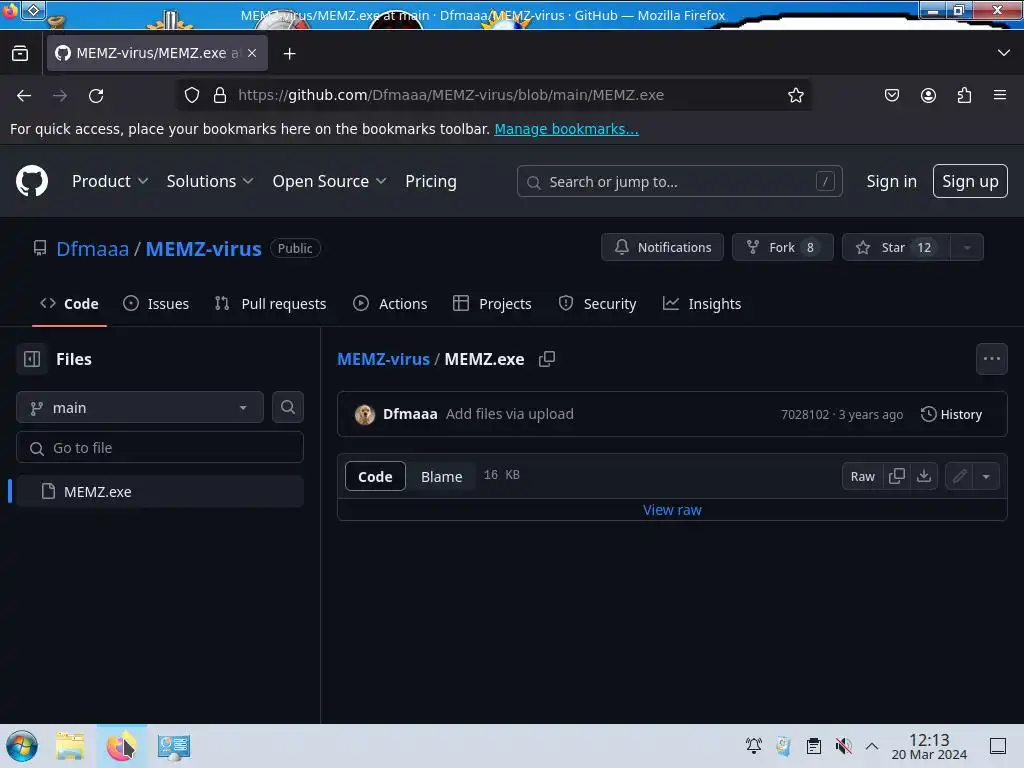
Task: Open the Manage bookmarks link
Action: (x=566, y=129)
